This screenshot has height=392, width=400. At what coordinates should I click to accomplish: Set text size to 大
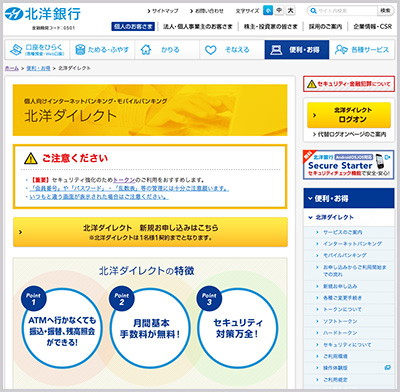(x=291, y=10)
